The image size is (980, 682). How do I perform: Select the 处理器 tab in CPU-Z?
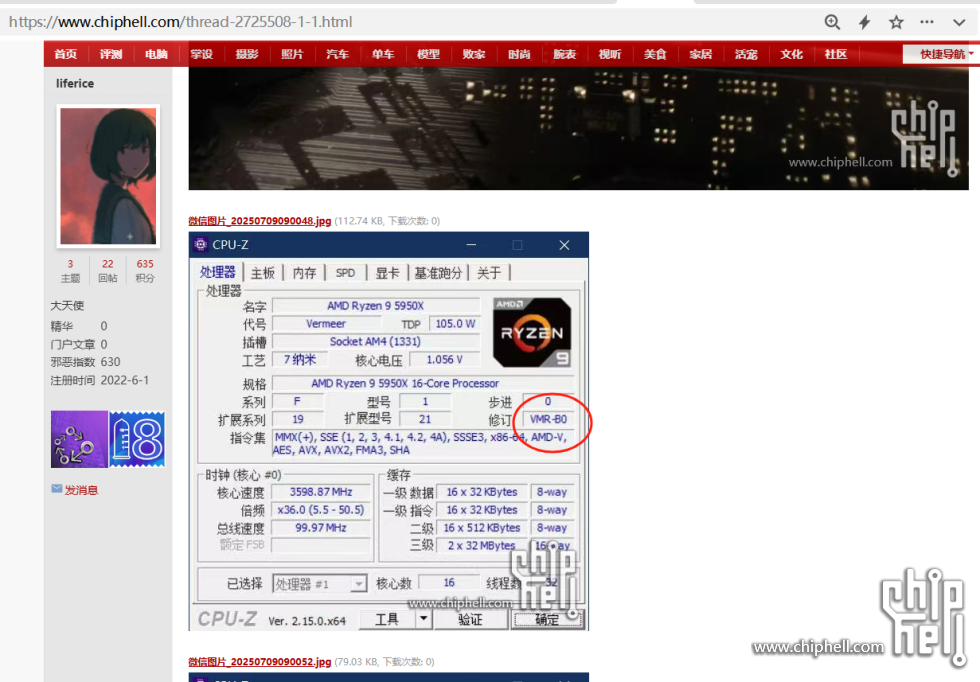click(x=218, y=272)
